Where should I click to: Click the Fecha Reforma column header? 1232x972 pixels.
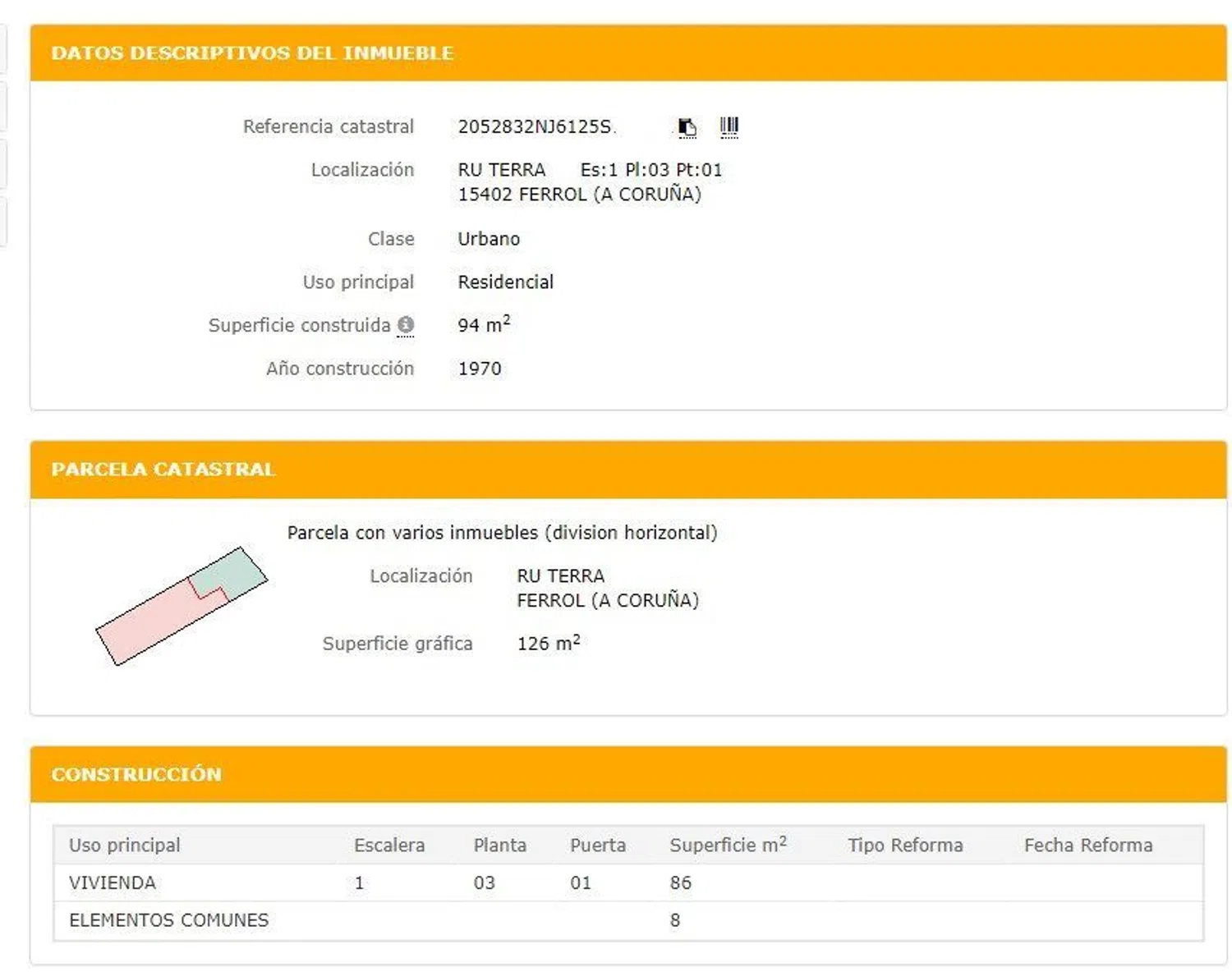click(1088, 845)
